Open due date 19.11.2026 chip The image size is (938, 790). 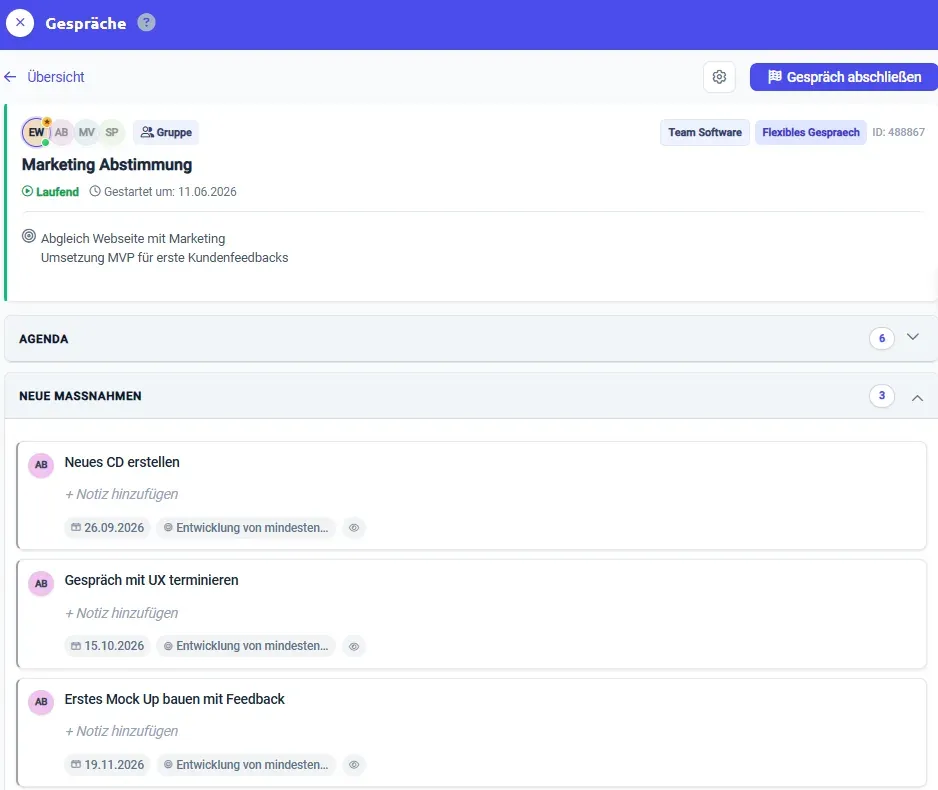pyautogui.click(x=108, y=764)
